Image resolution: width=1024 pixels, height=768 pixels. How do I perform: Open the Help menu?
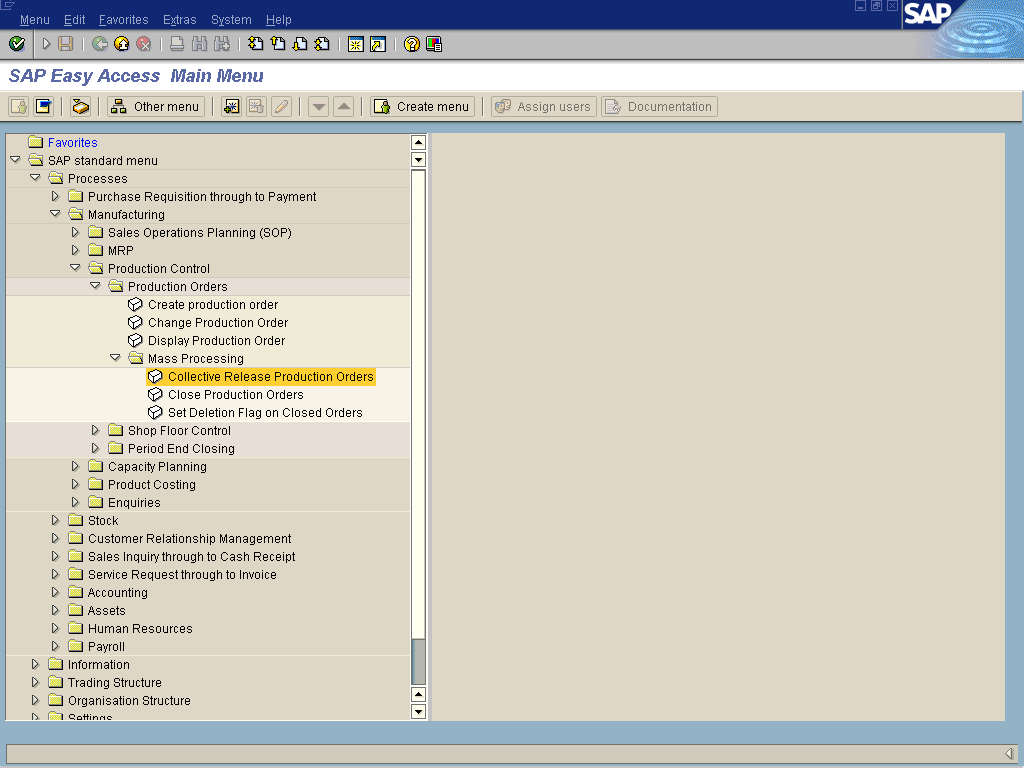[279, 20]
